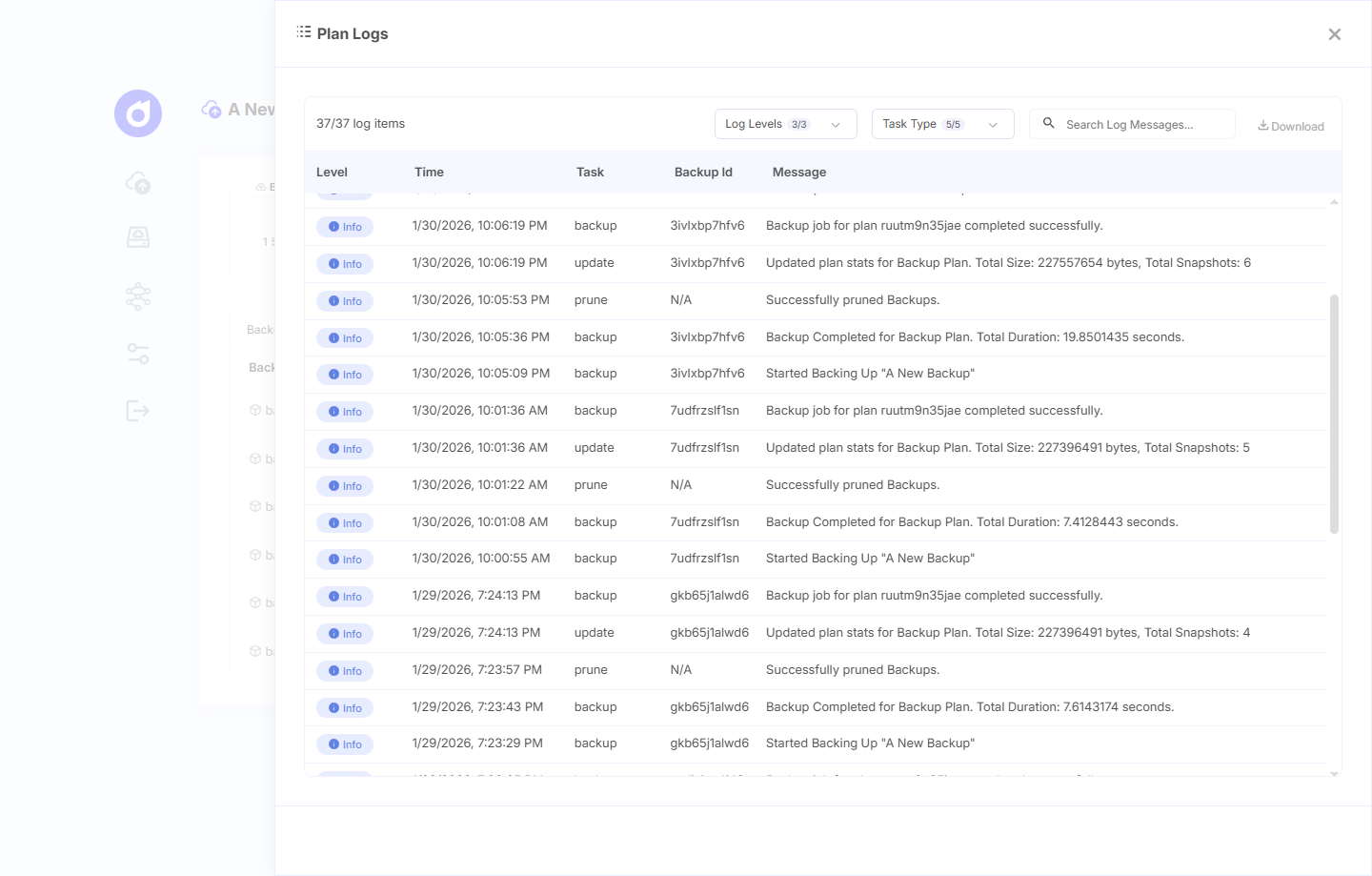This screenshot has width=1372, height=876.
Task: Select the timestamp "1/30/2026, 10:00:55 AM"
Action: tap(481, 559)
